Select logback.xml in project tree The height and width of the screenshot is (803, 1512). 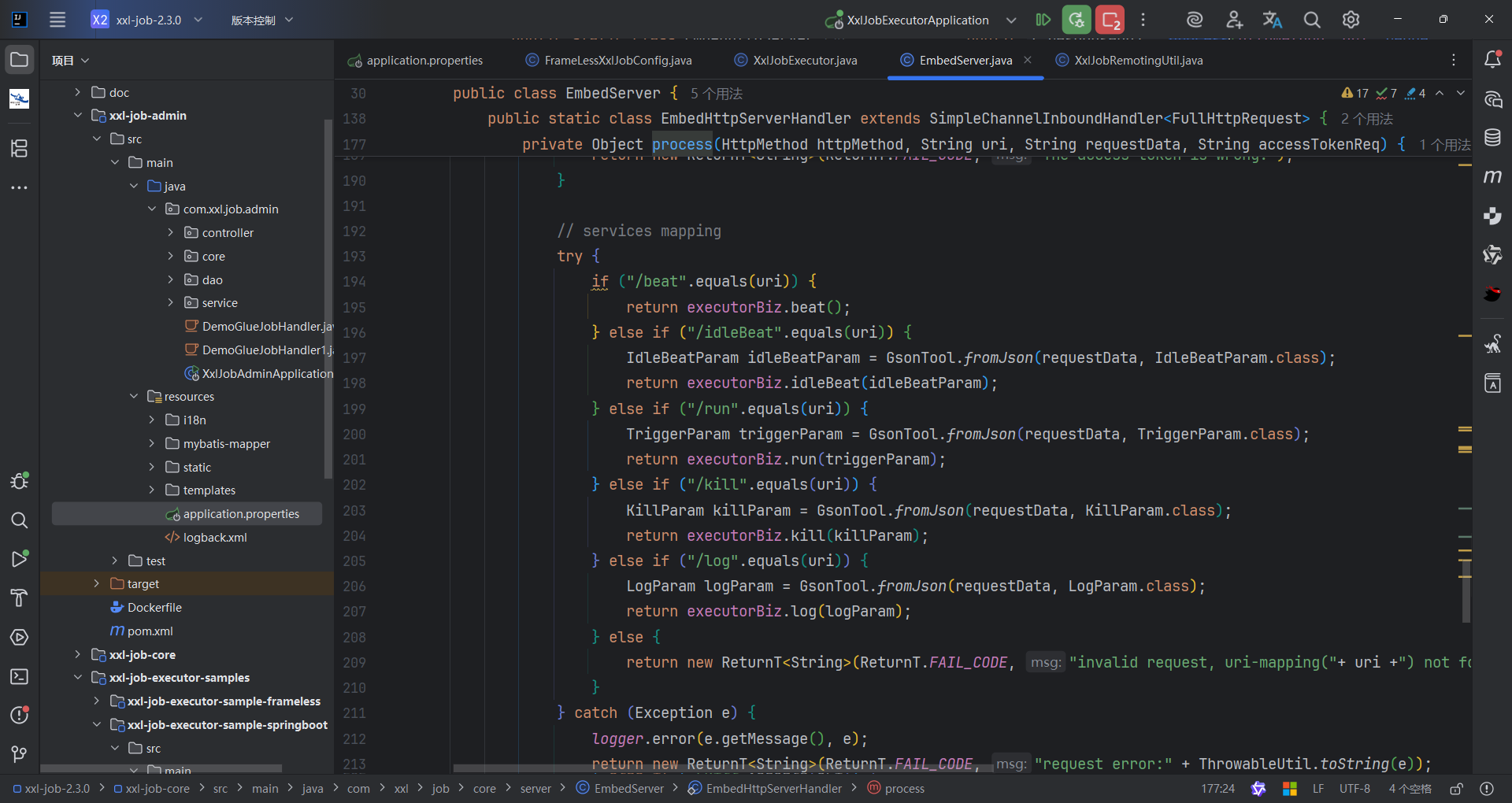[206, 538]
